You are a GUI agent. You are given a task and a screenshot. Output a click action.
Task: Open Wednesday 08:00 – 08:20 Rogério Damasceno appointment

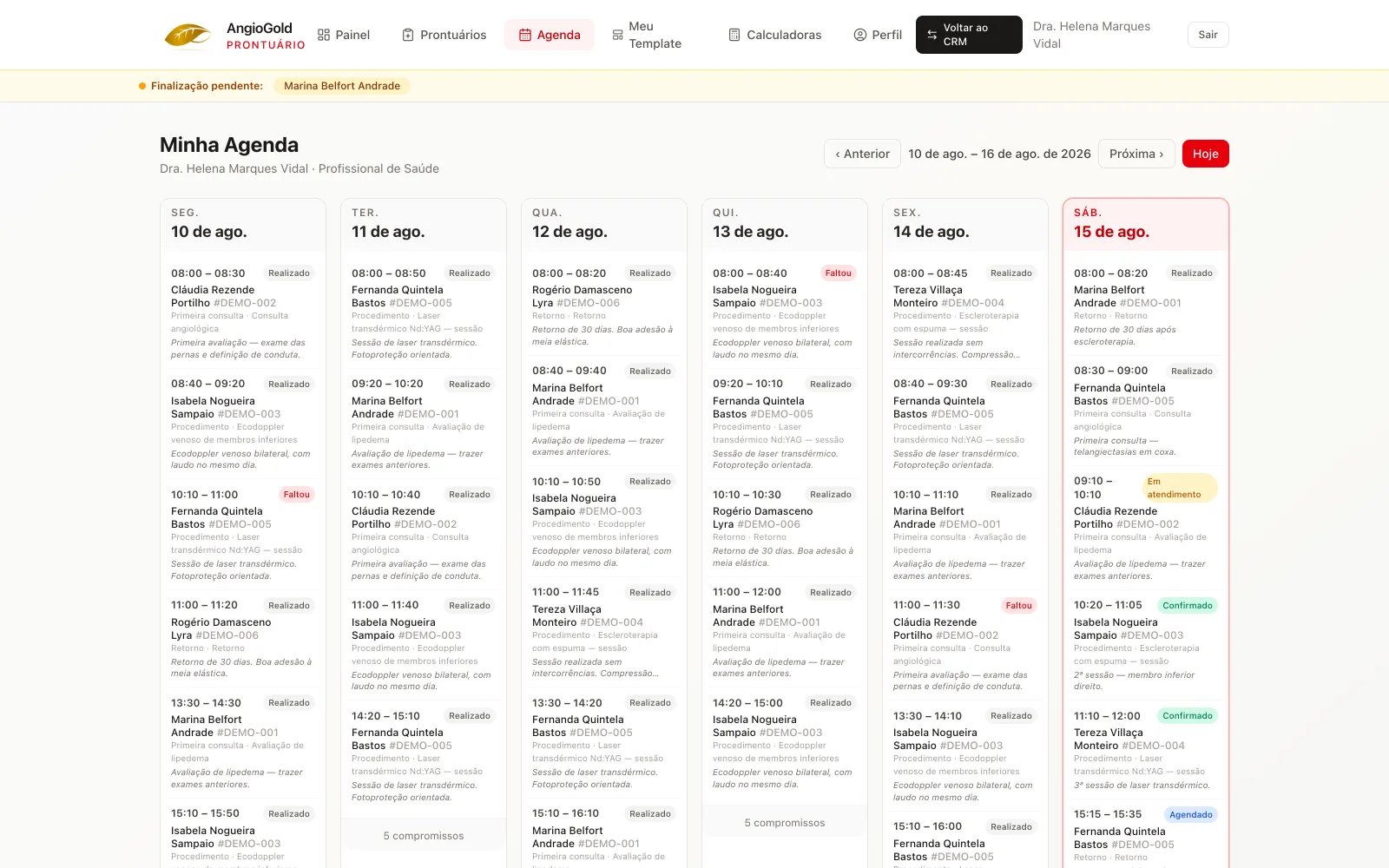coord(604,306)
